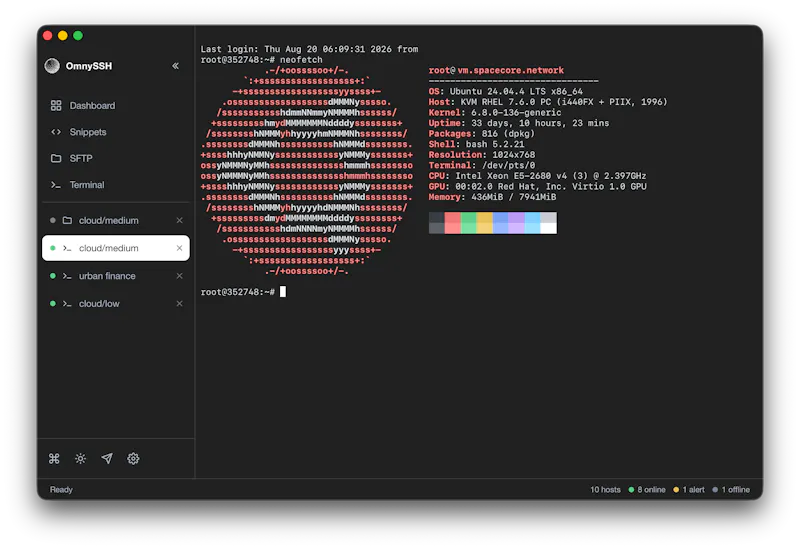Click the Host KVM RHEL line
Screen dimensions: 800x549
[x=548, y=102]
